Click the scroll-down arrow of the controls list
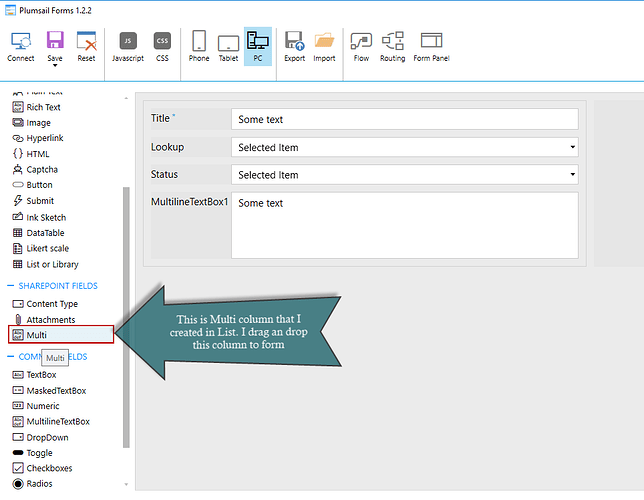This screenshot has width=644, height=500. (126, 485)
